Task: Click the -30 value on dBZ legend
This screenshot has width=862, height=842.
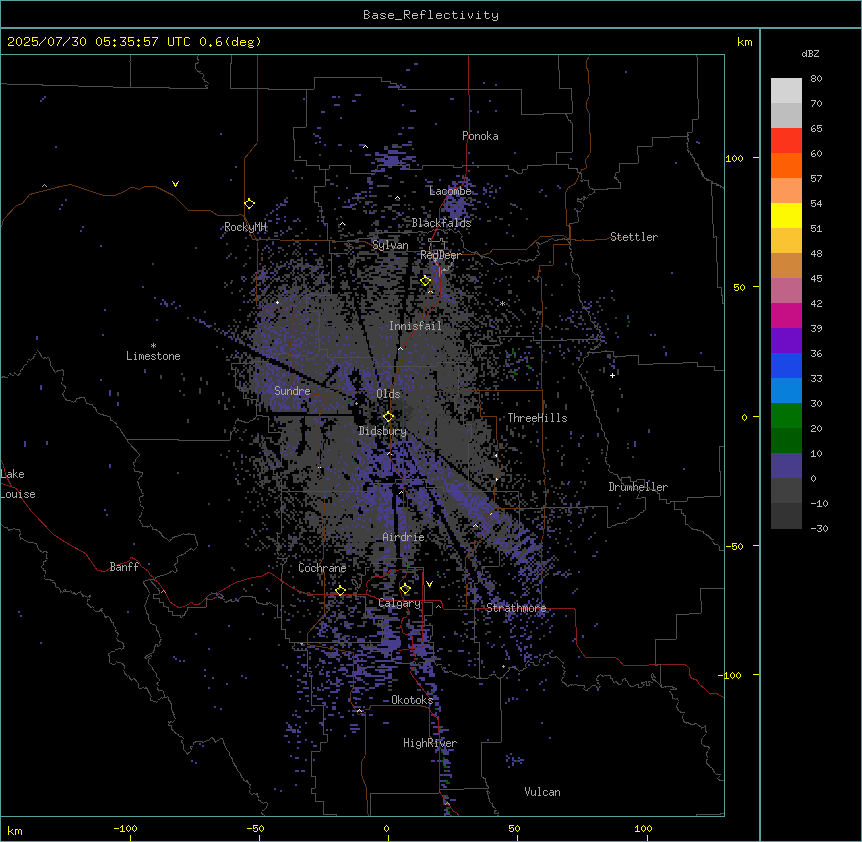Action: [819, 529]
